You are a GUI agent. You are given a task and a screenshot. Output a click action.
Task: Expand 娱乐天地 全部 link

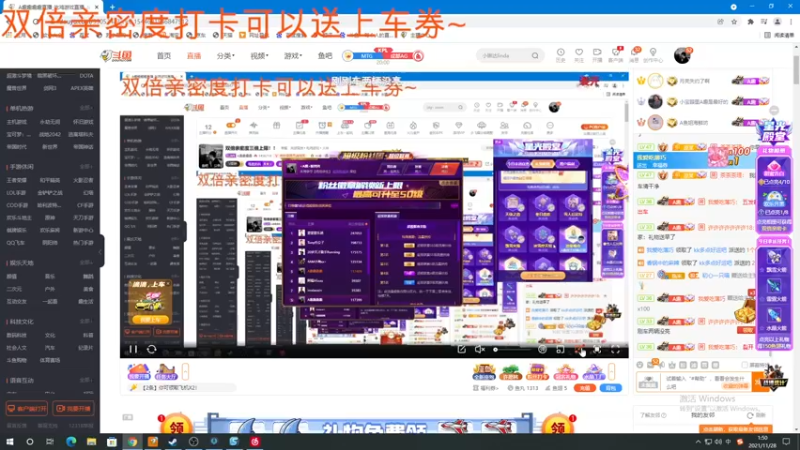[87, 263]
